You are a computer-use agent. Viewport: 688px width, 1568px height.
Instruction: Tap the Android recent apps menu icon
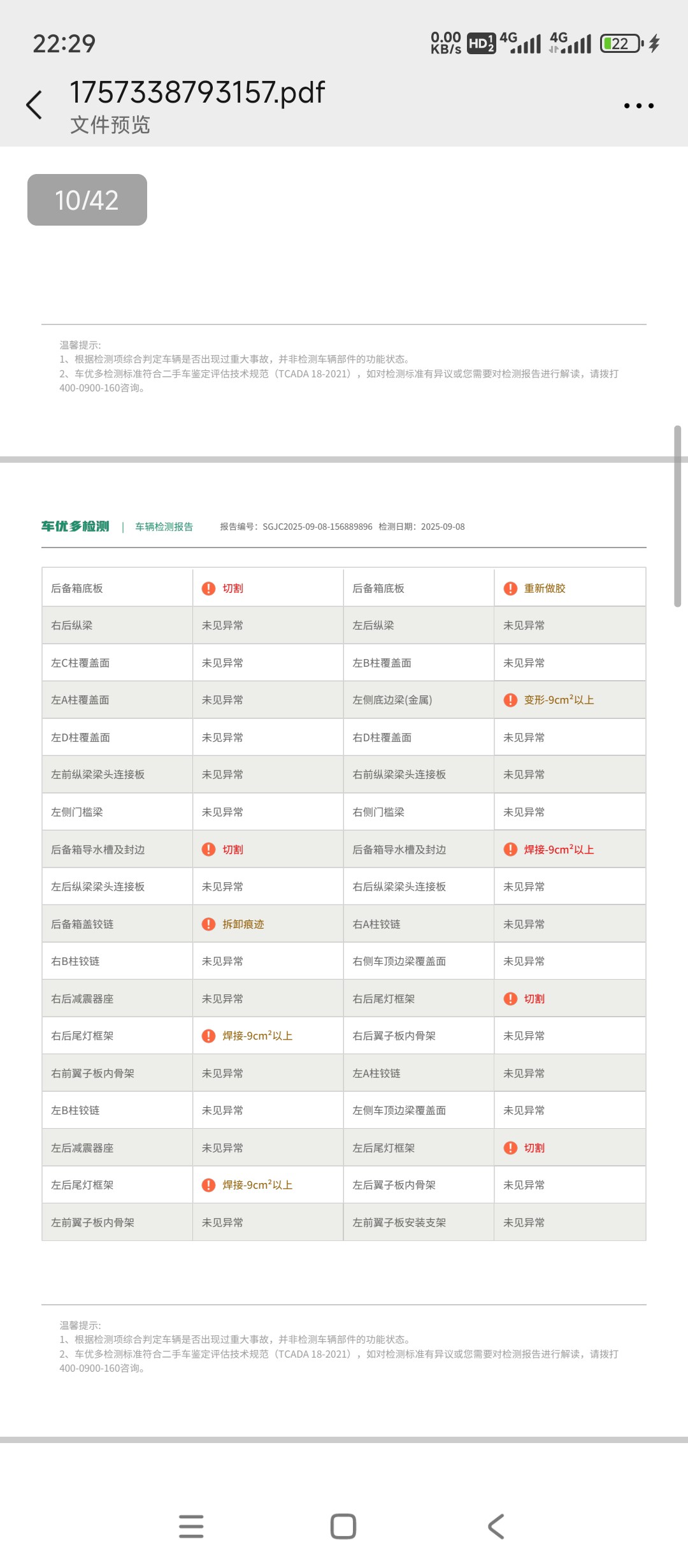coord(191,1526)
